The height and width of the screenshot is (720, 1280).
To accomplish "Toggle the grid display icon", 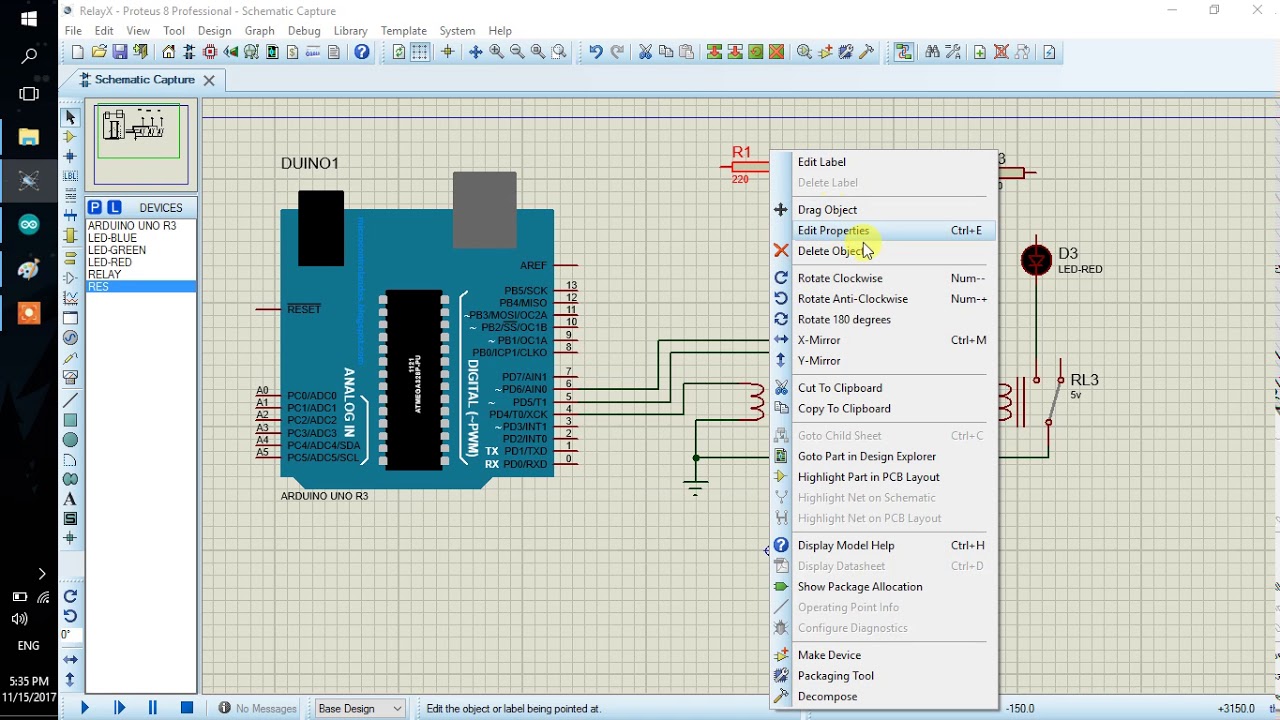I will pos(420,52).
